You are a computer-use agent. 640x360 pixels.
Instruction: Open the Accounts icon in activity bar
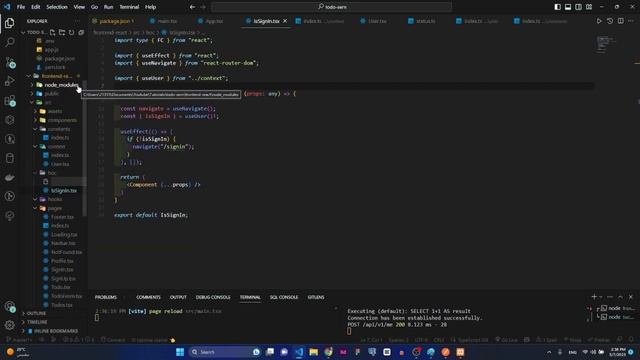click(10, 307)
